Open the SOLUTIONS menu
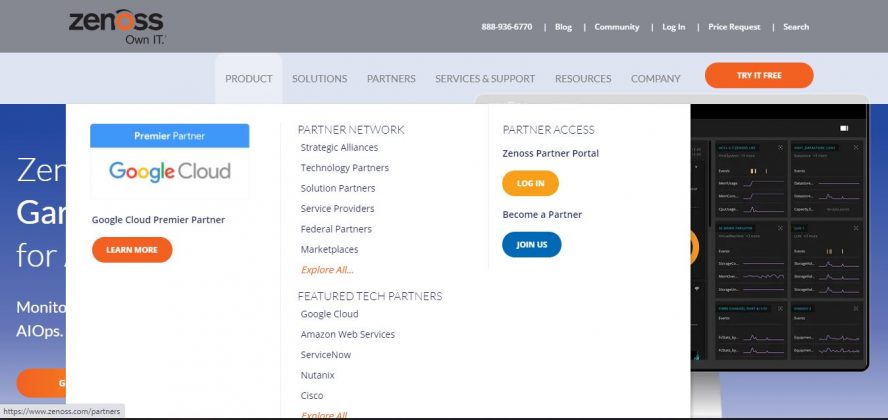Viewport: 888px width, 420px height. click(x=319, y=79)
